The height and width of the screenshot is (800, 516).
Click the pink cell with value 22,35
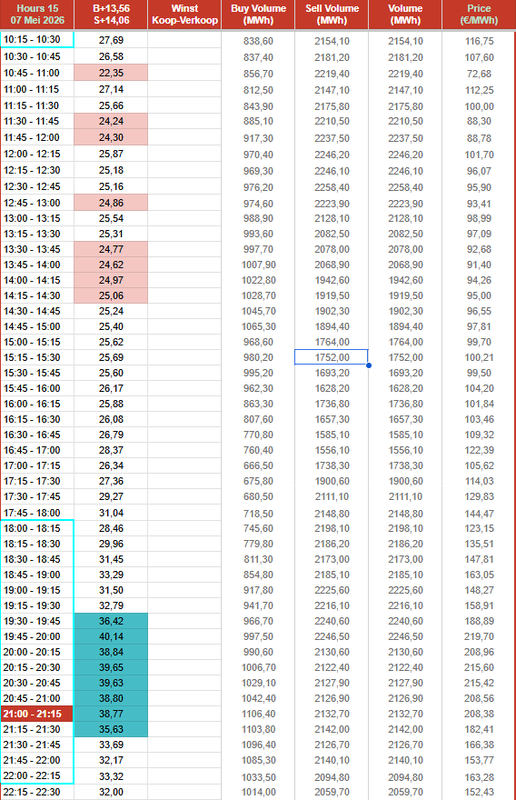[x=111, y=72]
